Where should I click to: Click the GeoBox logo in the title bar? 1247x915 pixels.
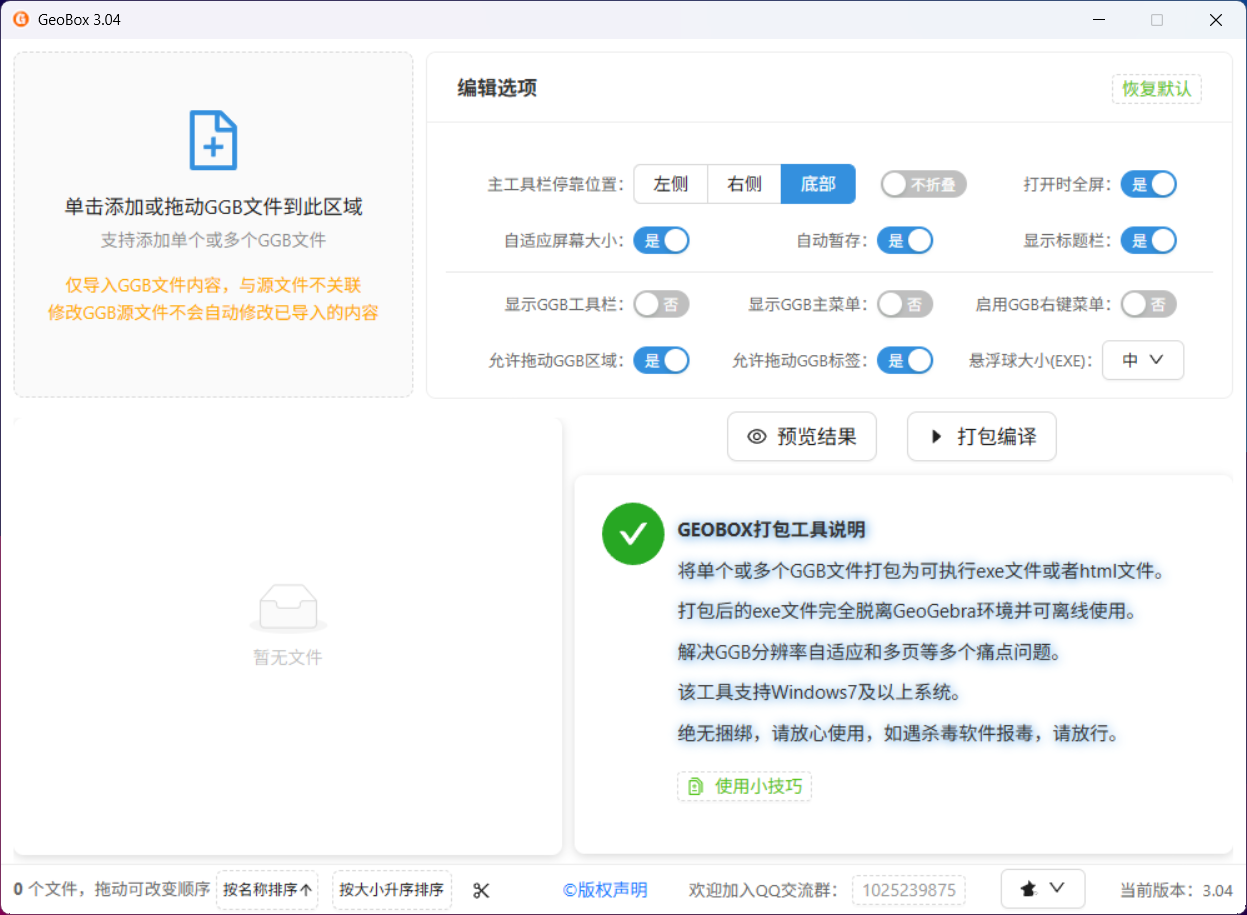[x=21, y=19]
